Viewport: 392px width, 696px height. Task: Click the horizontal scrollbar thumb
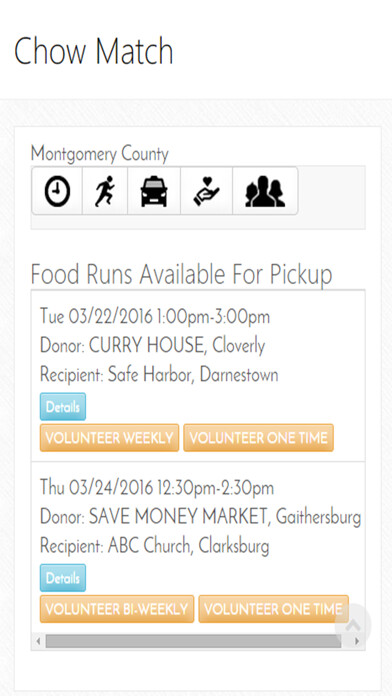click(x=193, y=641)
